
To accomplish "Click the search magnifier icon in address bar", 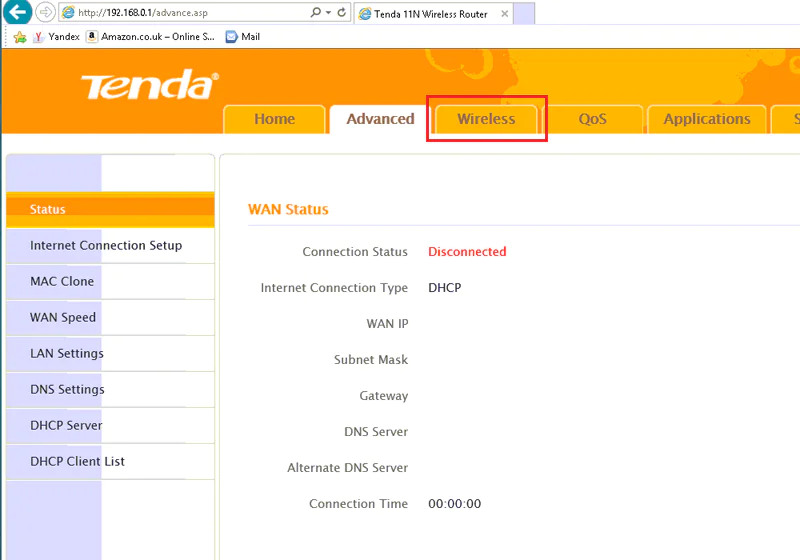I will point(315,13).
